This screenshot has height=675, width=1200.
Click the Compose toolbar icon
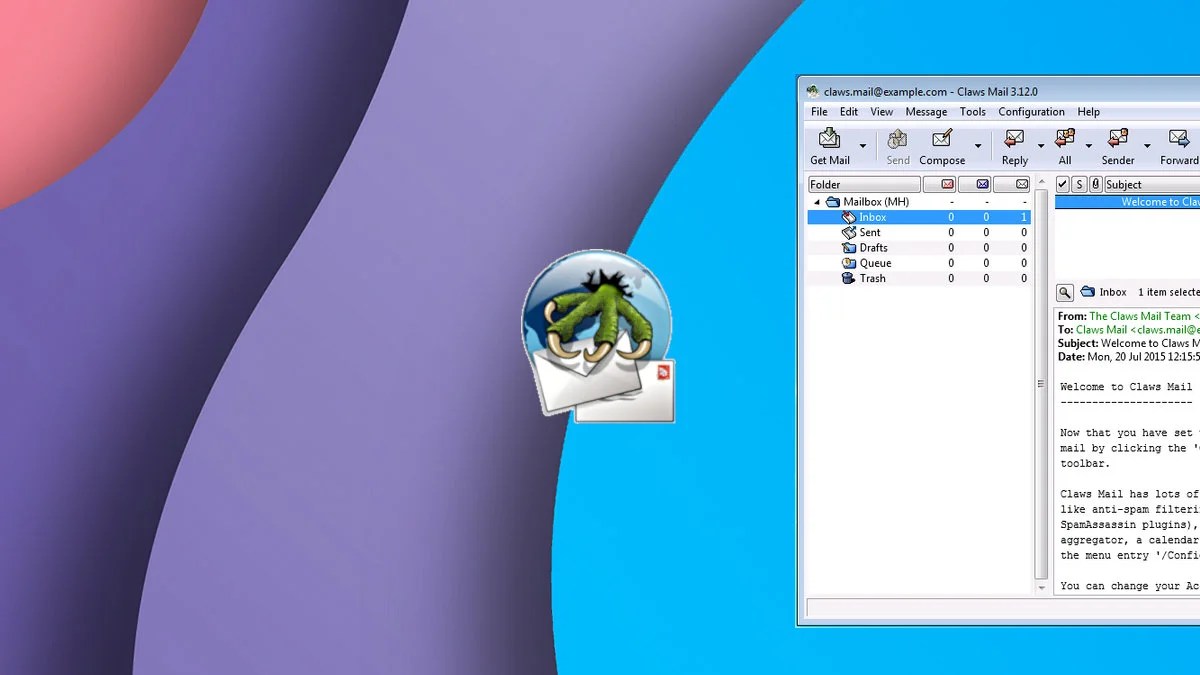pos(942,139)
